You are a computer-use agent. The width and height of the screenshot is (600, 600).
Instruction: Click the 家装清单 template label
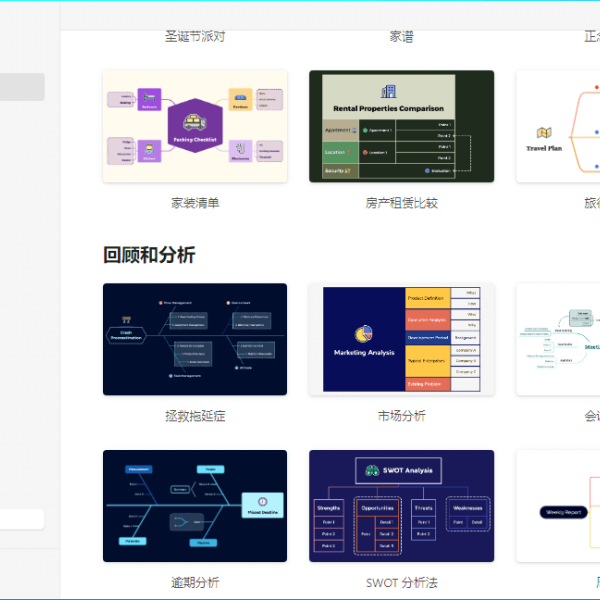pyautogui.click(x=195, y=203)
